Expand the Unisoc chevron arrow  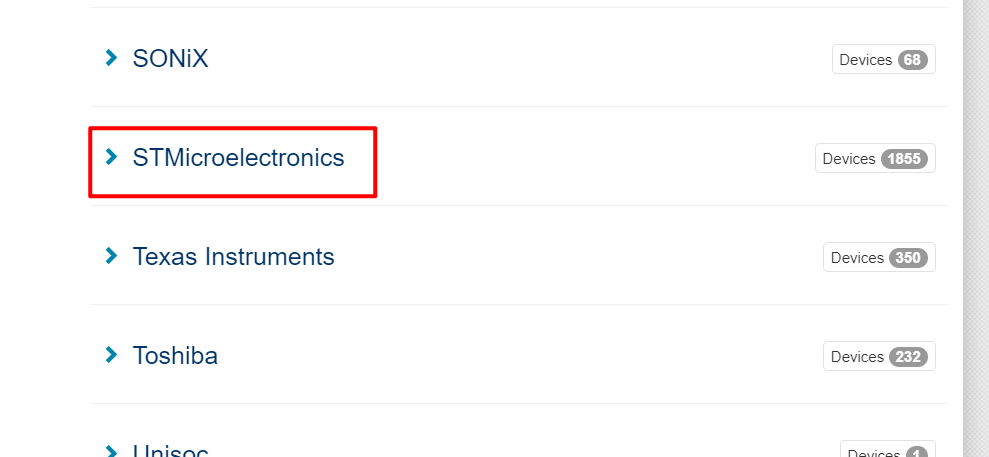(x=112, y=451)
